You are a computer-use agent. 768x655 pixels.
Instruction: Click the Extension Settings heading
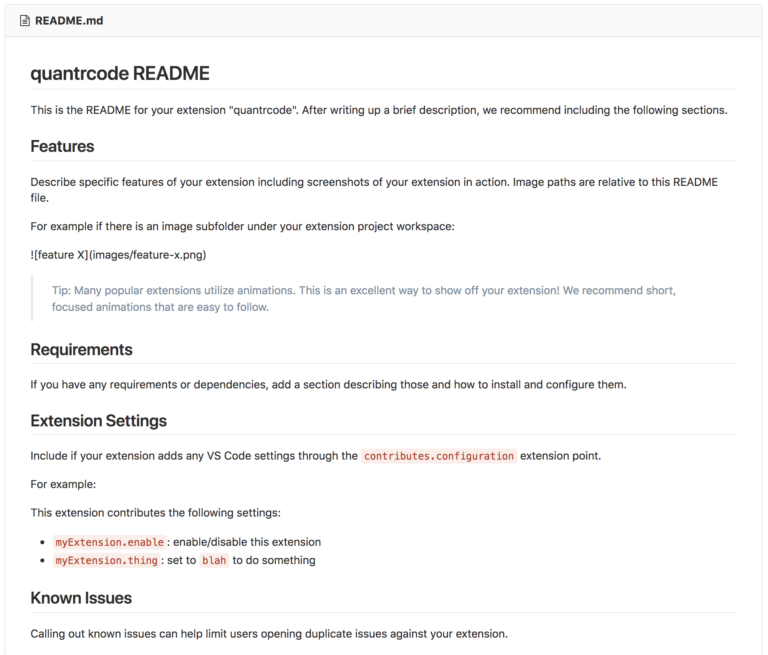(98, 420)
